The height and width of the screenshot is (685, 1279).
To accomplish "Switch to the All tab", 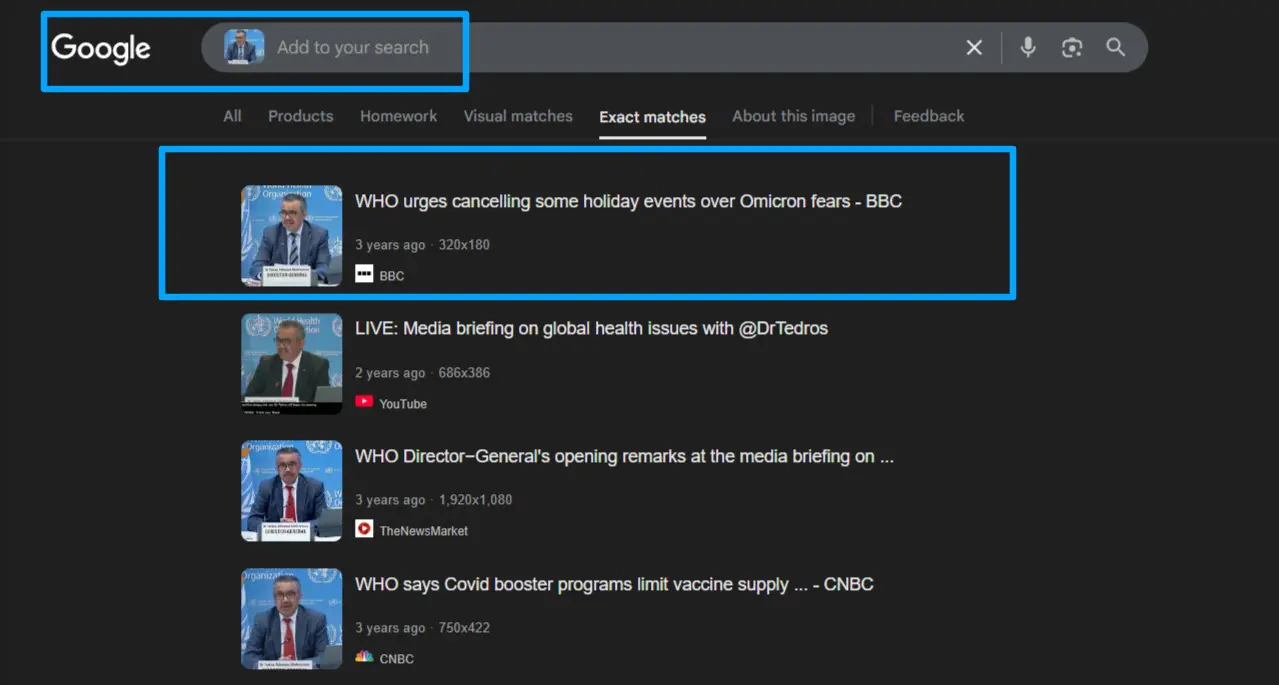I will click(232, 116).
